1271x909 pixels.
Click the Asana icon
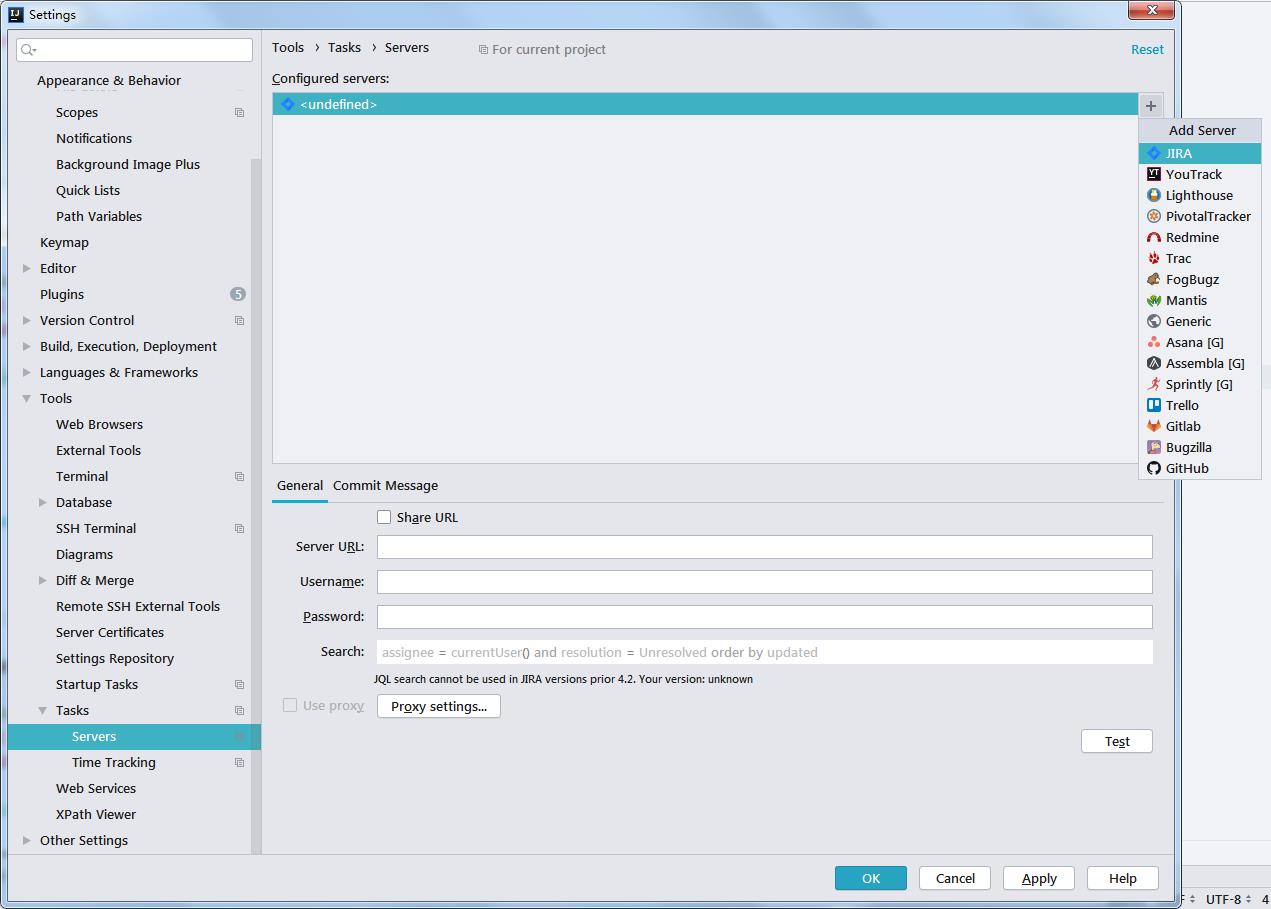pos(1154,342)
